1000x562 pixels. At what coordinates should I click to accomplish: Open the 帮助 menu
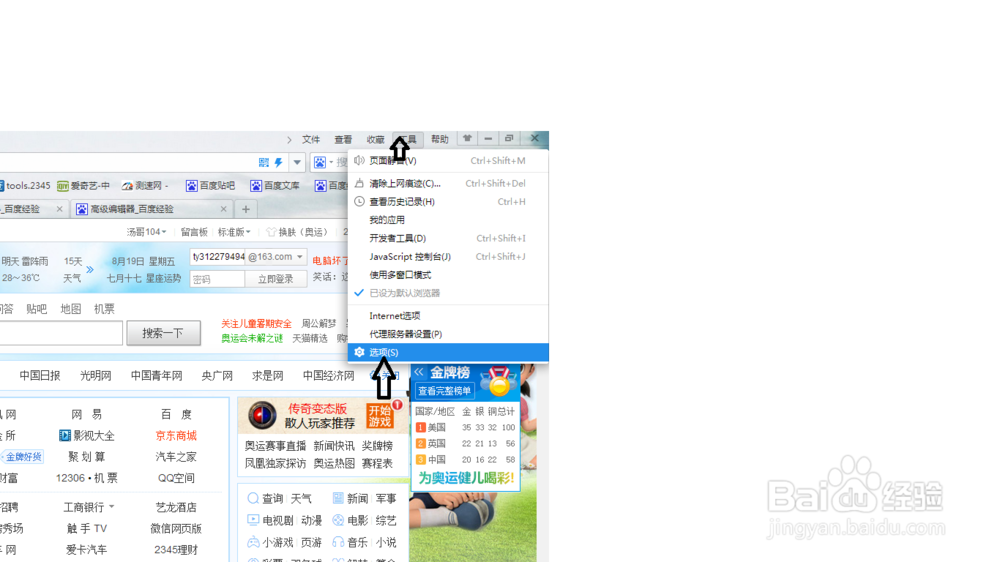(x=439, y=139)
